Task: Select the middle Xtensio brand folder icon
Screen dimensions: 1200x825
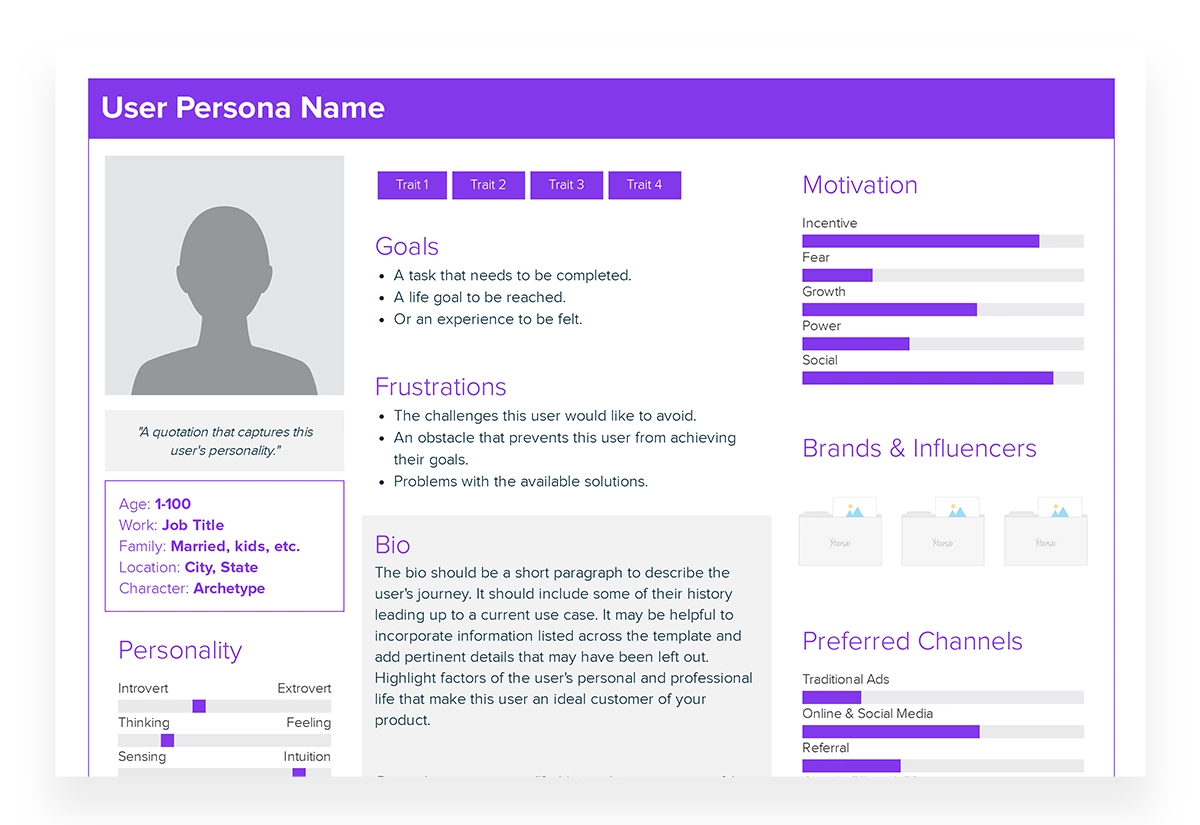Action: point(942,540)
